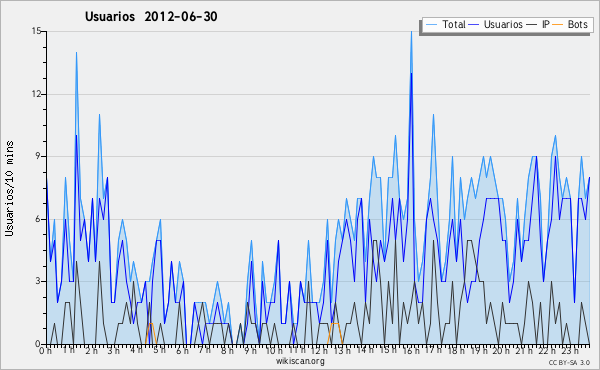Click the x-axis label '5 h'
Screen dimensions: 600x370
coord(159,350)
